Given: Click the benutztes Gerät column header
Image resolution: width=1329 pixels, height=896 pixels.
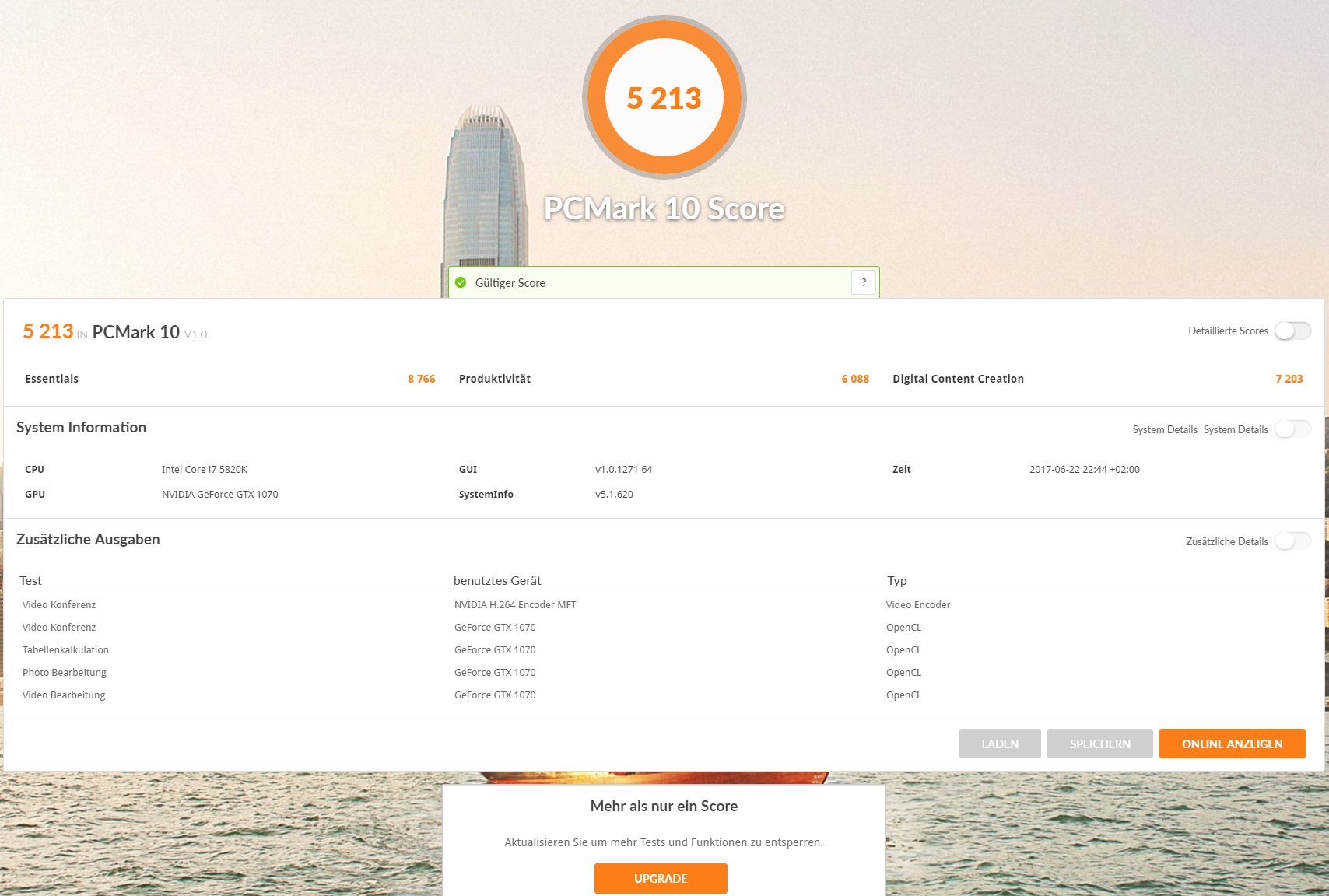Looking at the screenshot, I should pyautogui.click(x=497, y=581).
